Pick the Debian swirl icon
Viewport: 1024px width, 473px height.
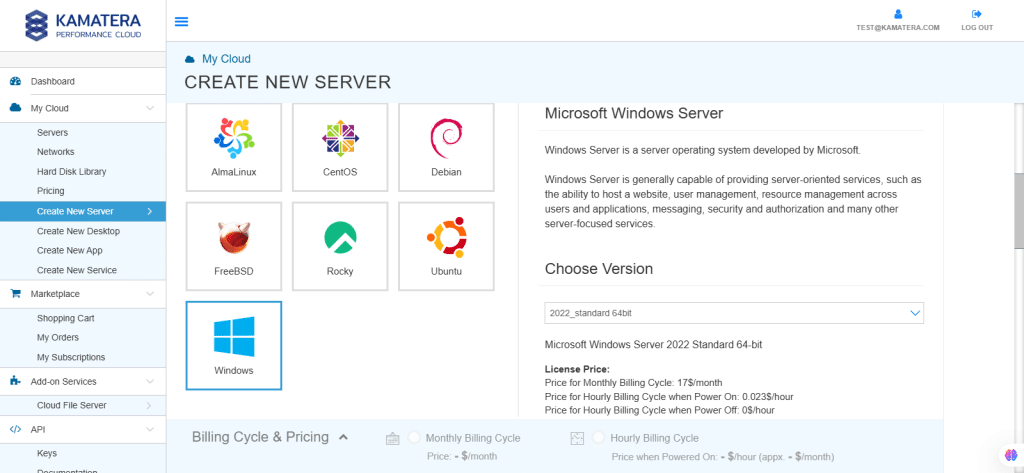(x=446, y=138)
